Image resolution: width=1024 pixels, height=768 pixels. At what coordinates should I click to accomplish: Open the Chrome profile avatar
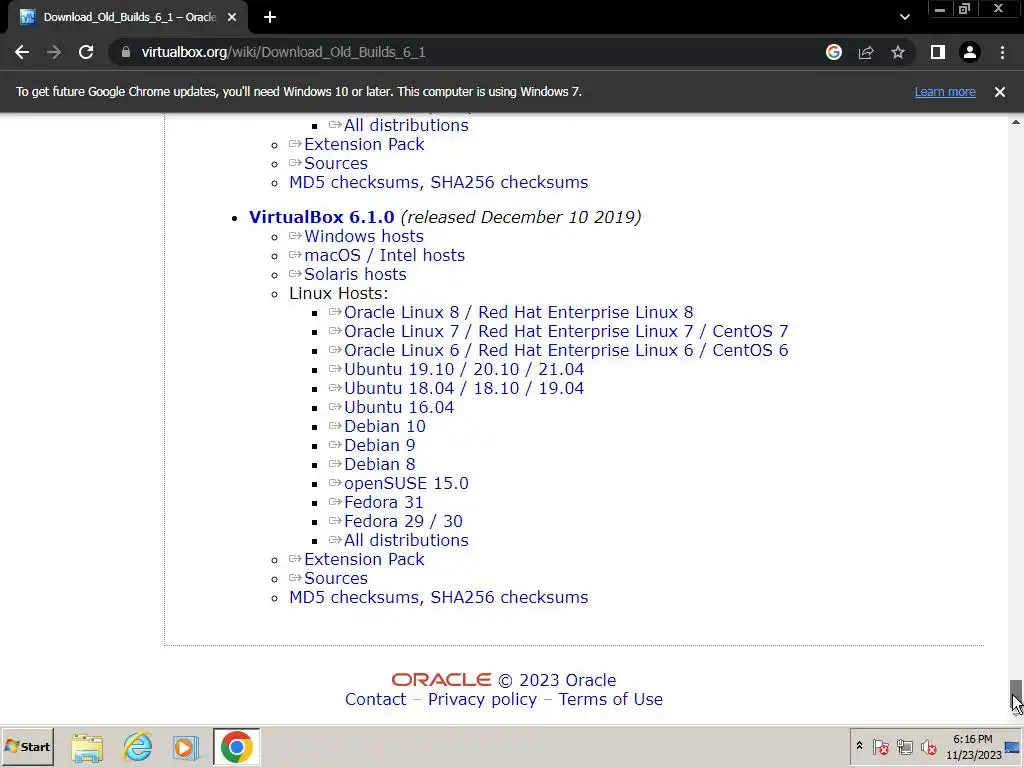tap(970, 52)
